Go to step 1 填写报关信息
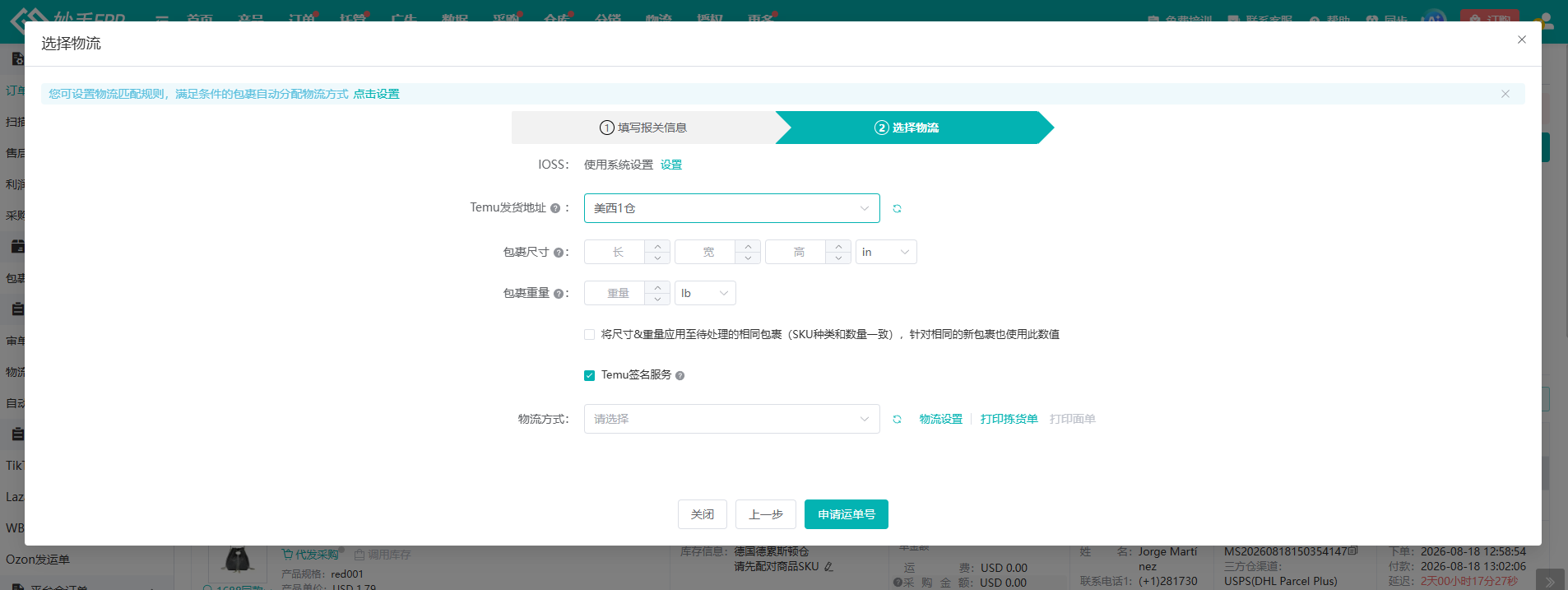Image resolution: width=1568 pixels, height=590 pixels. pyautogui.click(x=643, y=128)
